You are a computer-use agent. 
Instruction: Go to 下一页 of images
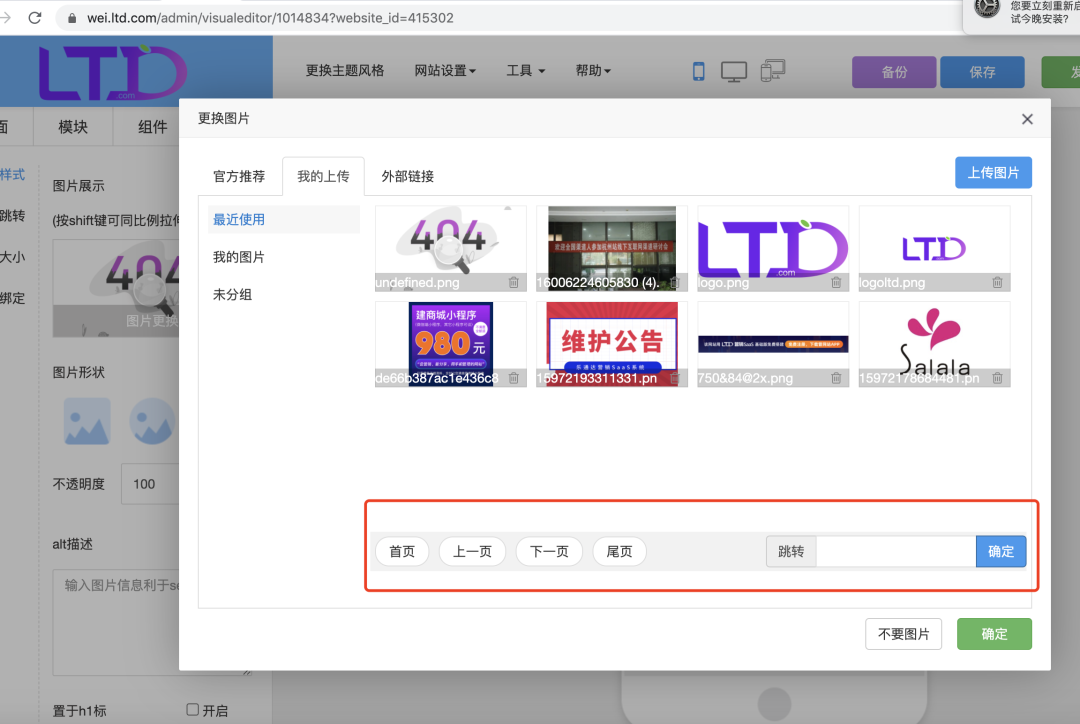point(550,551)
